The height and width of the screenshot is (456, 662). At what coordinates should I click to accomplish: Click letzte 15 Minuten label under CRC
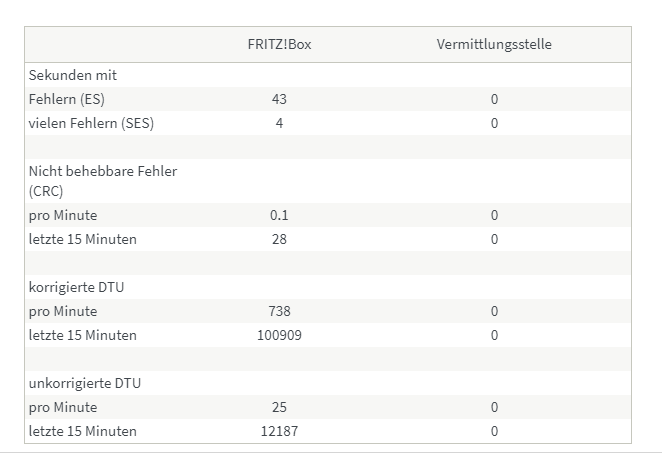(x=83, y=239)
